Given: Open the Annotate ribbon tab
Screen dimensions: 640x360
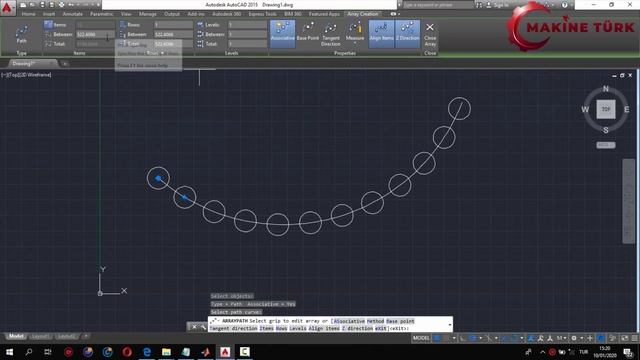Looking at the screenshot, I should pyautogui.click(x=72, y=14).
